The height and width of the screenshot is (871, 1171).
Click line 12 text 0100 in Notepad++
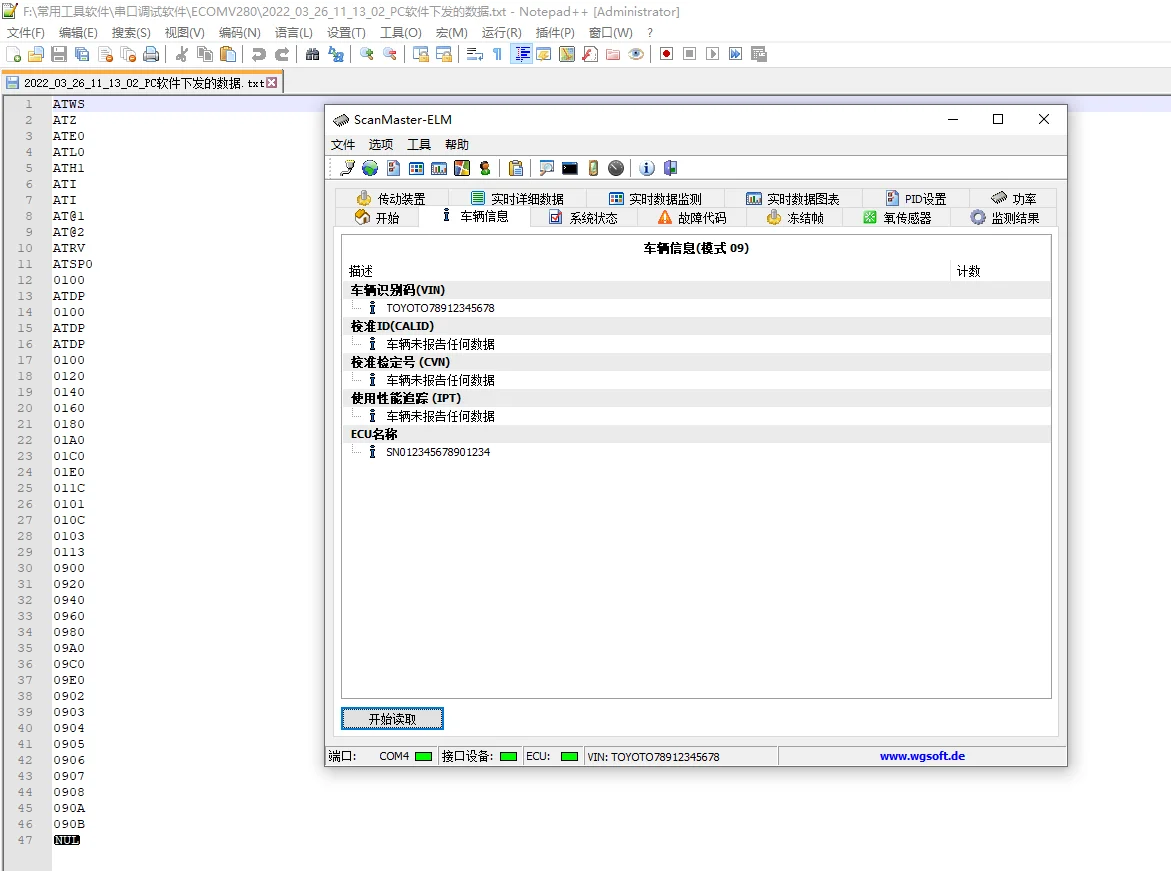click(x=69, y=280)
